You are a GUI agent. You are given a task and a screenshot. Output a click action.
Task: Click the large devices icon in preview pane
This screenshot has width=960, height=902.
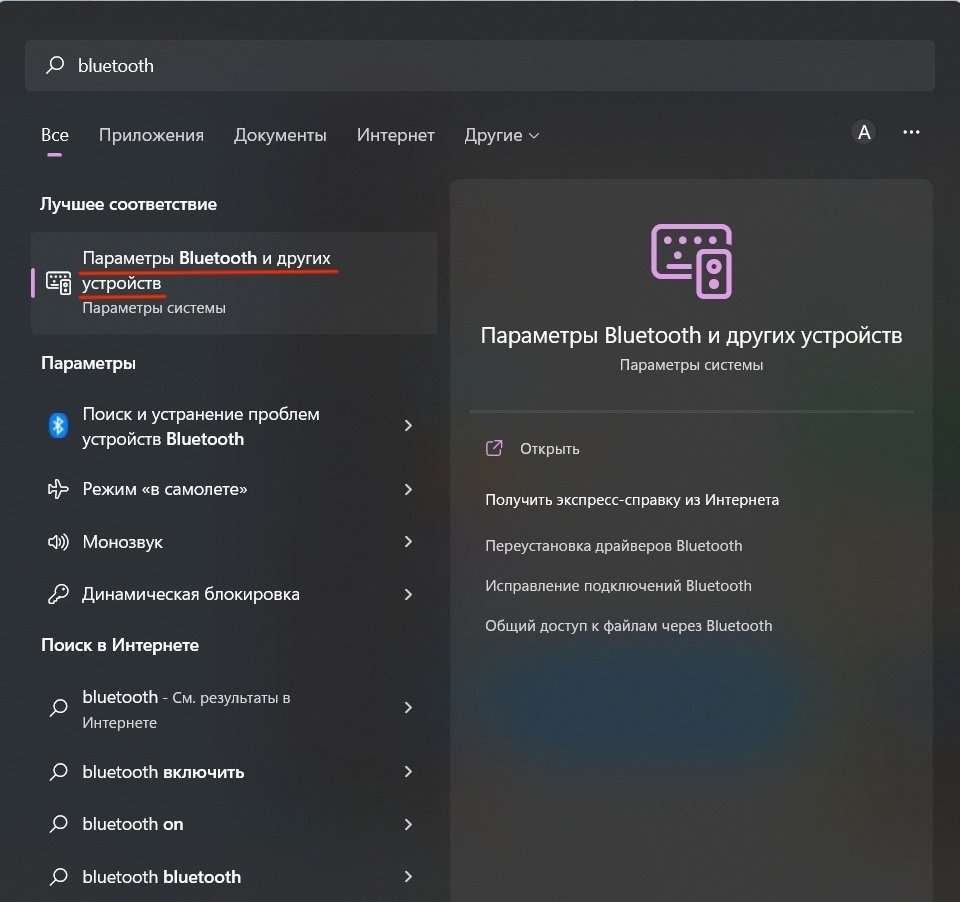pos(691,261)
